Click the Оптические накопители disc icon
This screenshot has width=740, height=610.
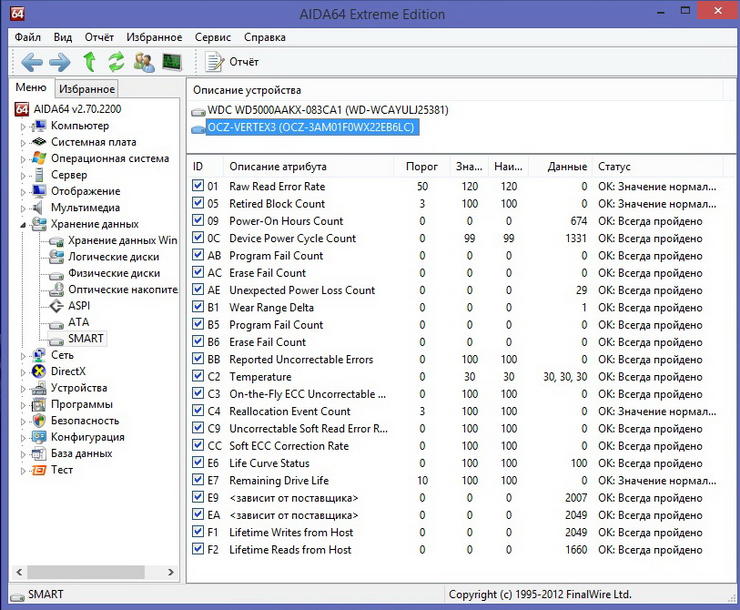(56, 289)
